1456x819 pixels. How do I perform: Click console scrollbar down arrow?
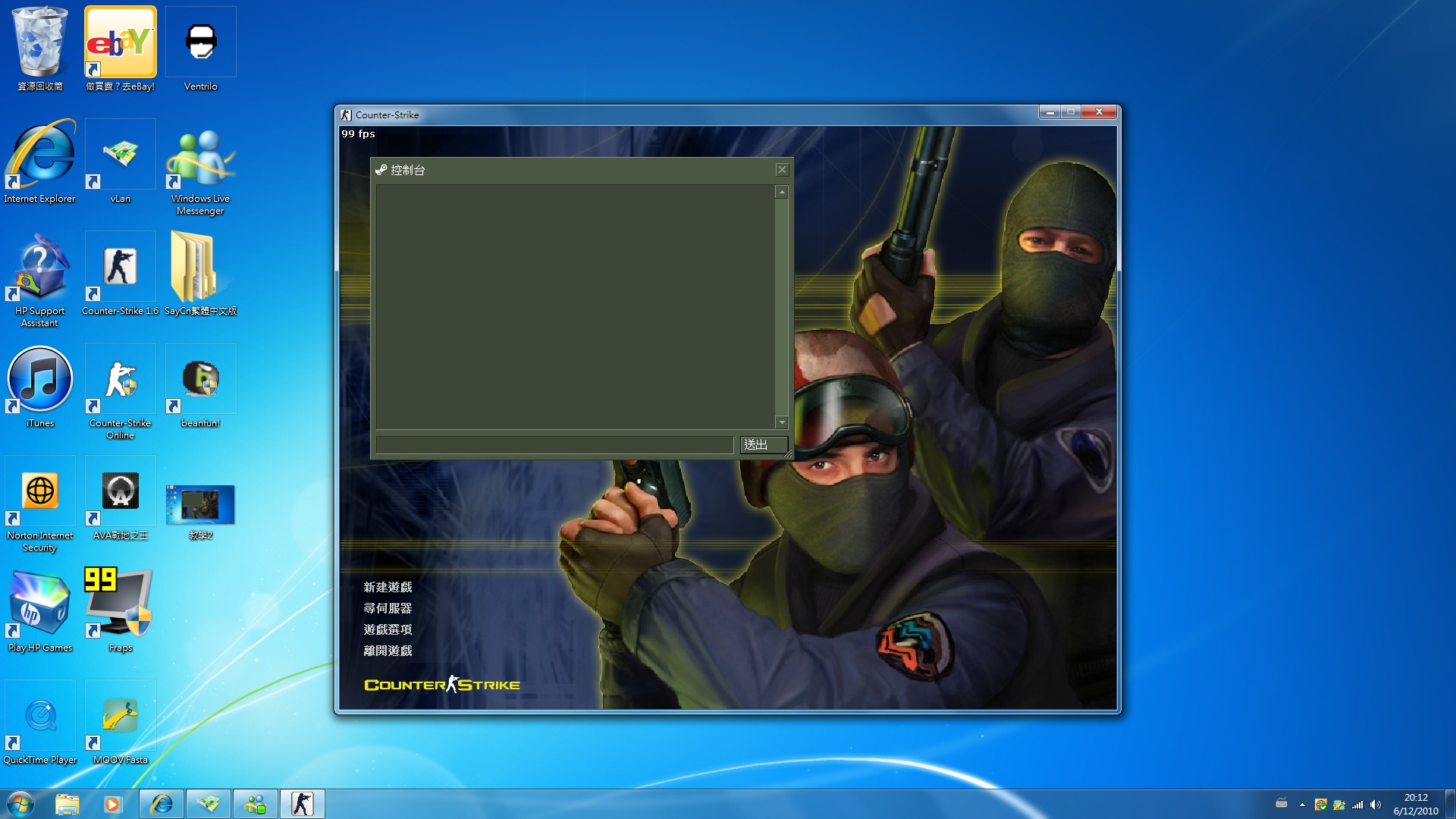pos(782,422)
